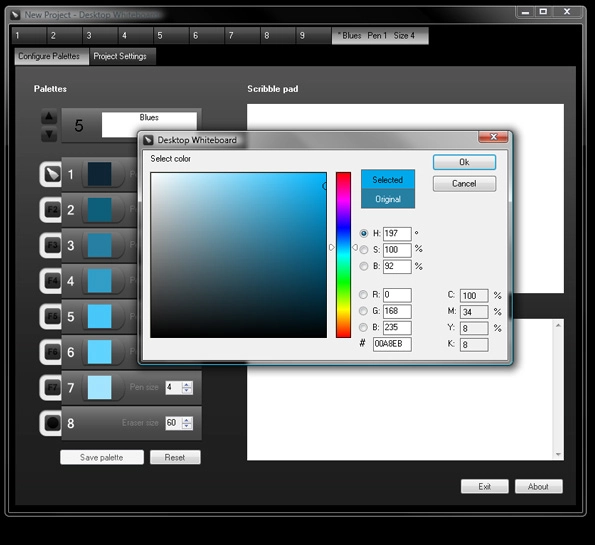Increase pen size for pen 7
The image size is (595, 545).
[187, 384]
